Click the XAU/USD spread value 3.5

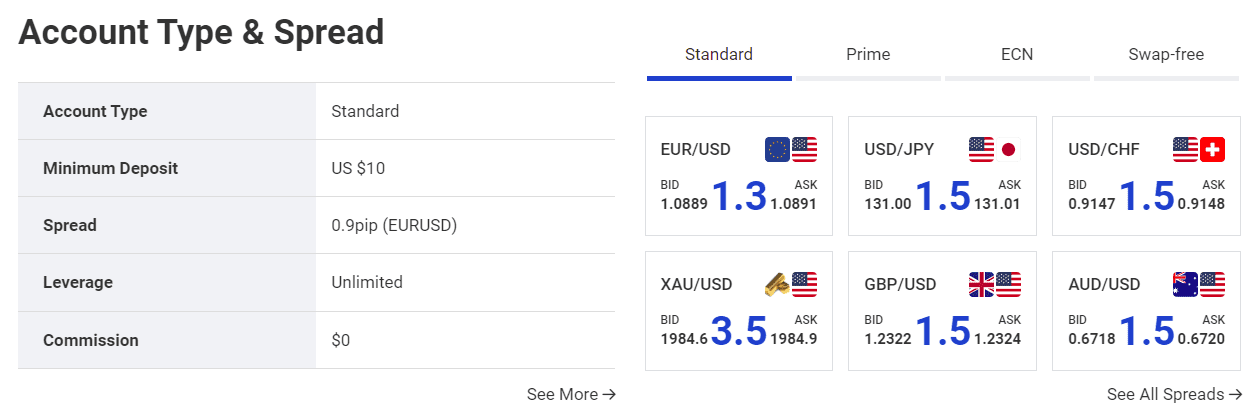[739, 331]
